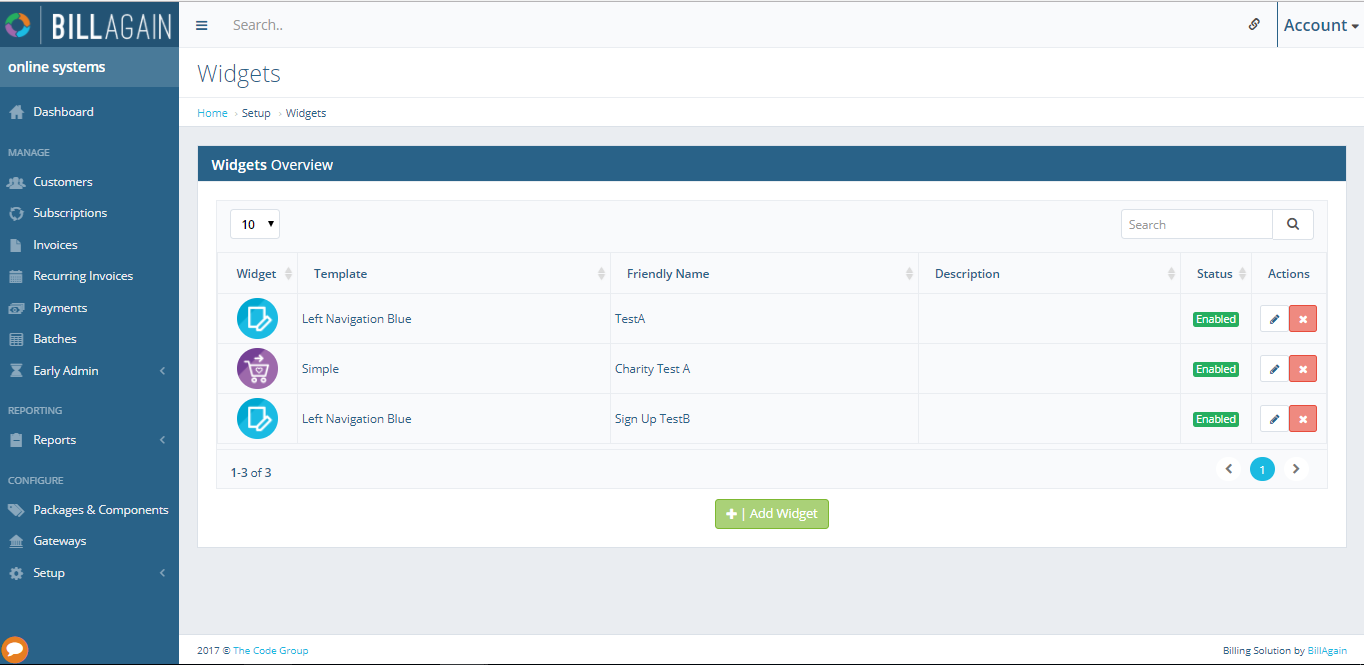Click the Sign Up TestB row widget icon

click(257, 419)
